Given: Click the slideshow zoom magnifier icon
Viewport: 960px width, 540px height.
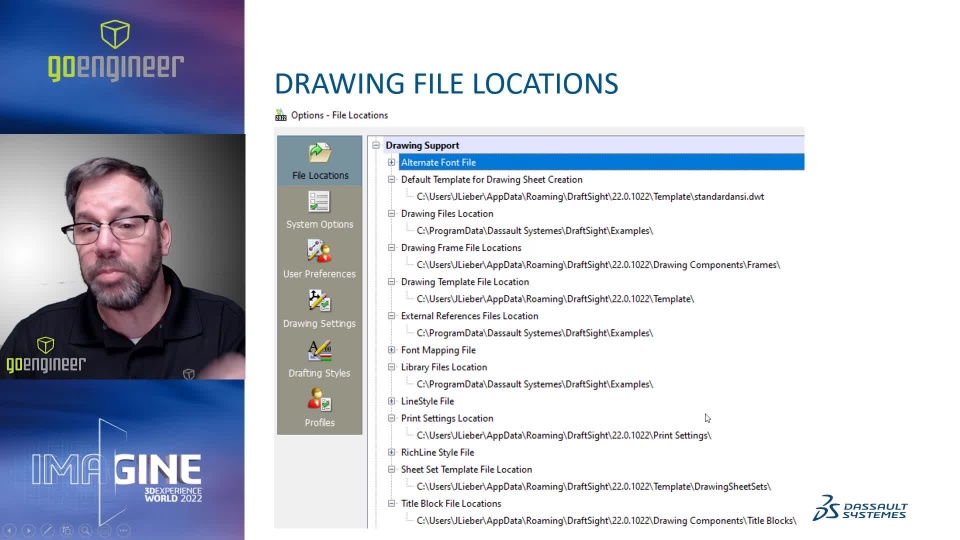Looking at the screenshot, I should pos(86,530).
